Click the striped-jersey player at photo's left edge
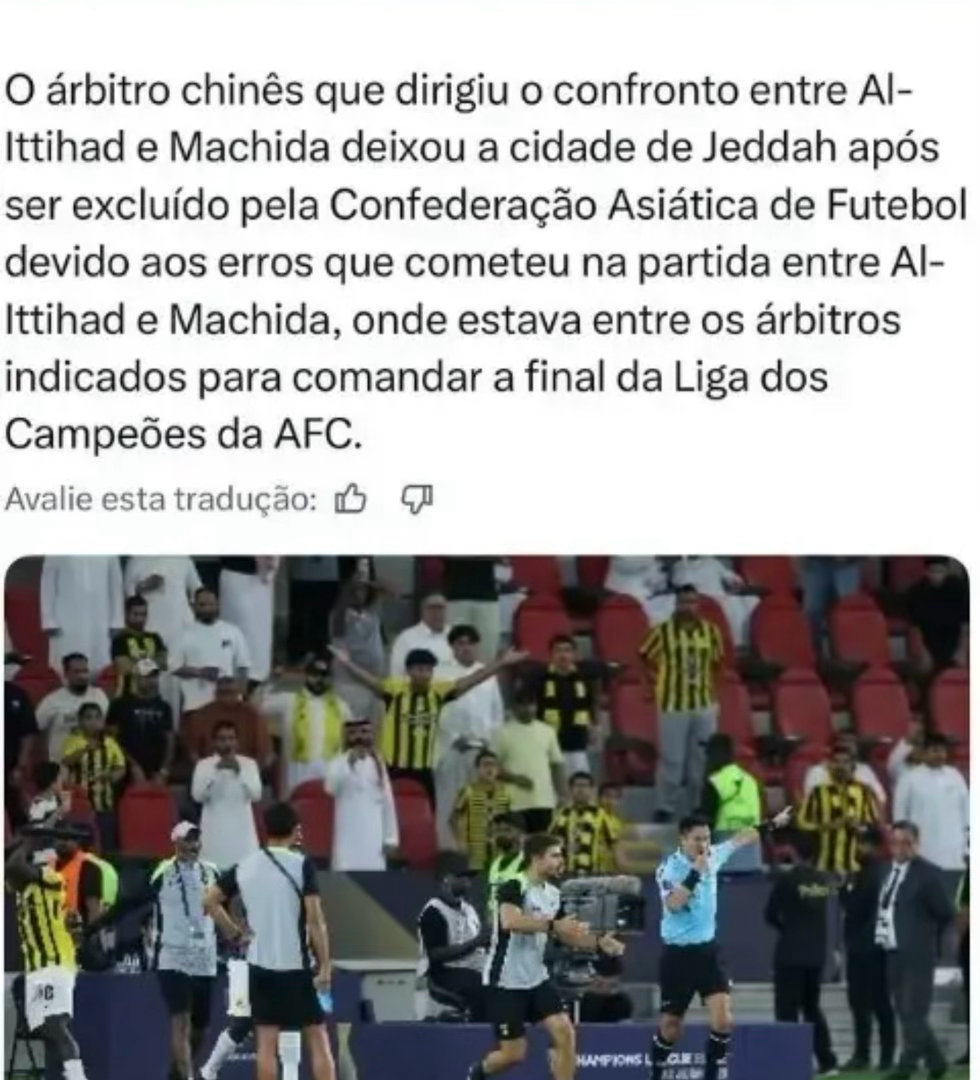Image resolution: width=980 pixels, height=1080 pixels. tap(41, 951)
